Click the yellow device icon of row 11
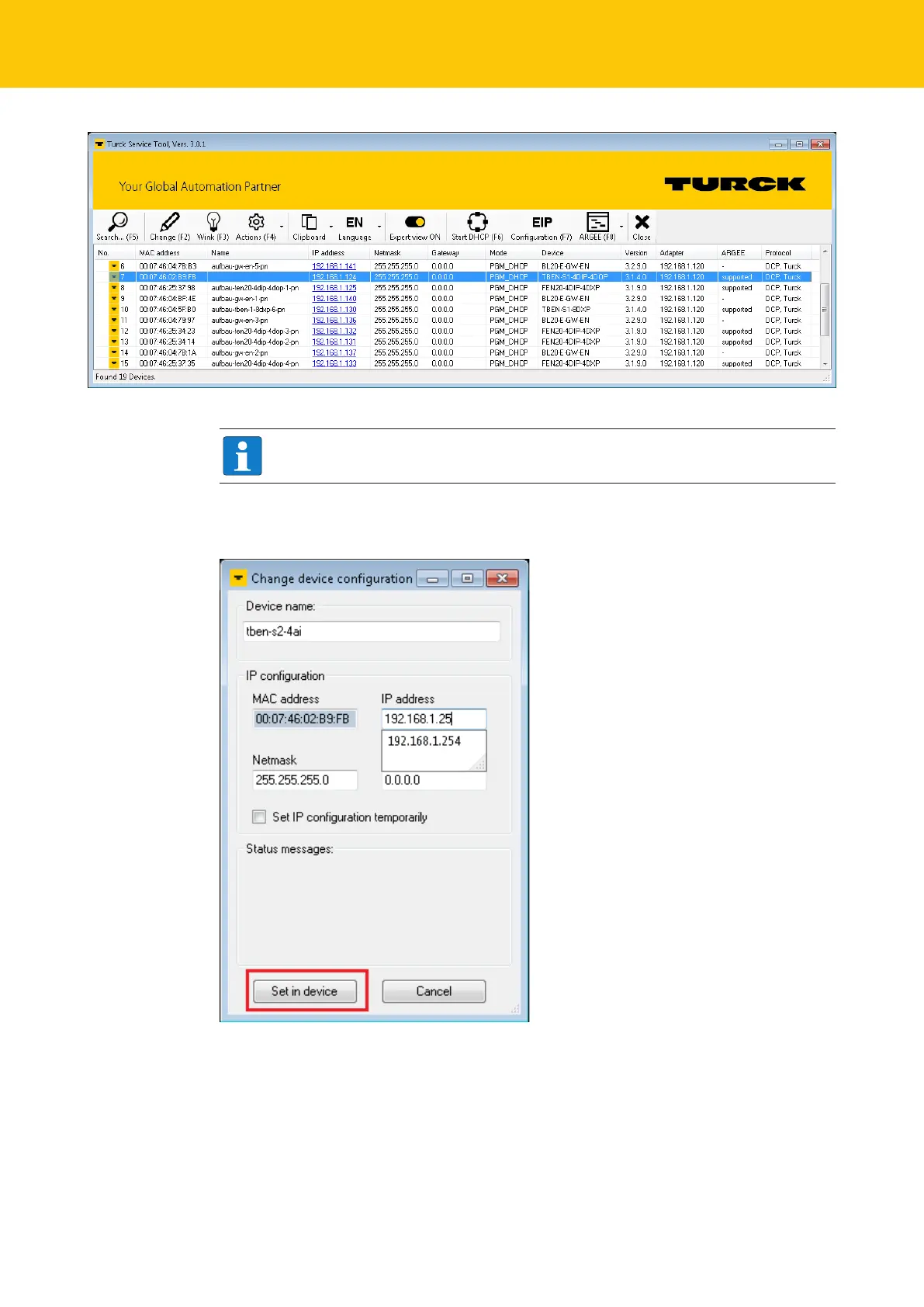The image size is (924, 1307). point(113,321)
